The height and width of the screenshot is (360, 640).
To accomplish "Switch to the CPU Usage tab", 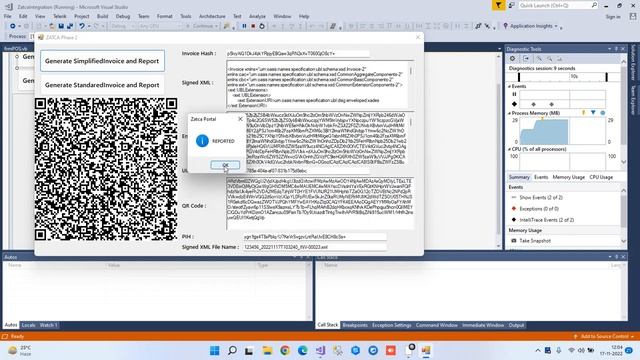I will tap(601, 177).
